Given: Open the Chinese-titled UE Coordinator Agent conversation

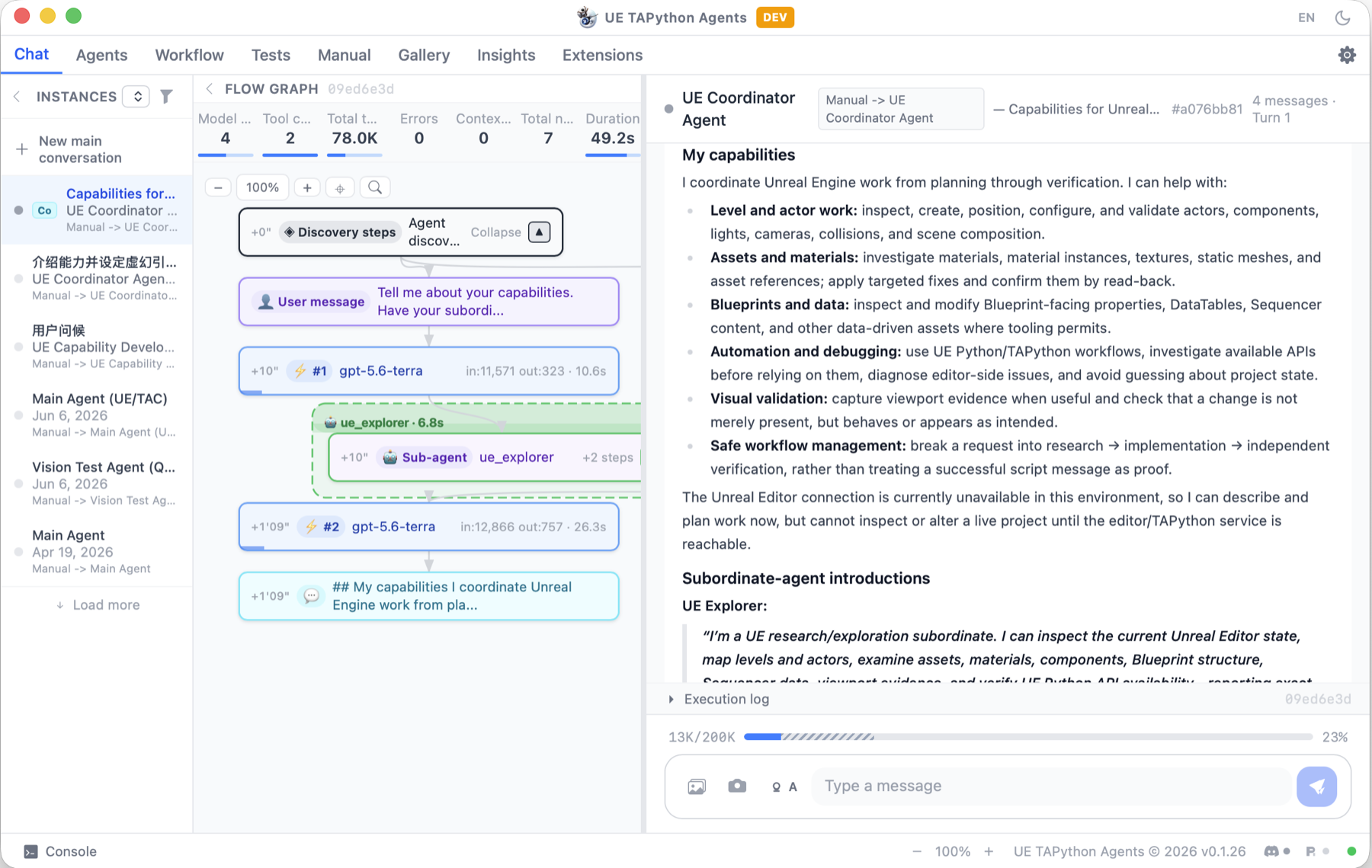Looking at the screenshot, I should 96,278.
